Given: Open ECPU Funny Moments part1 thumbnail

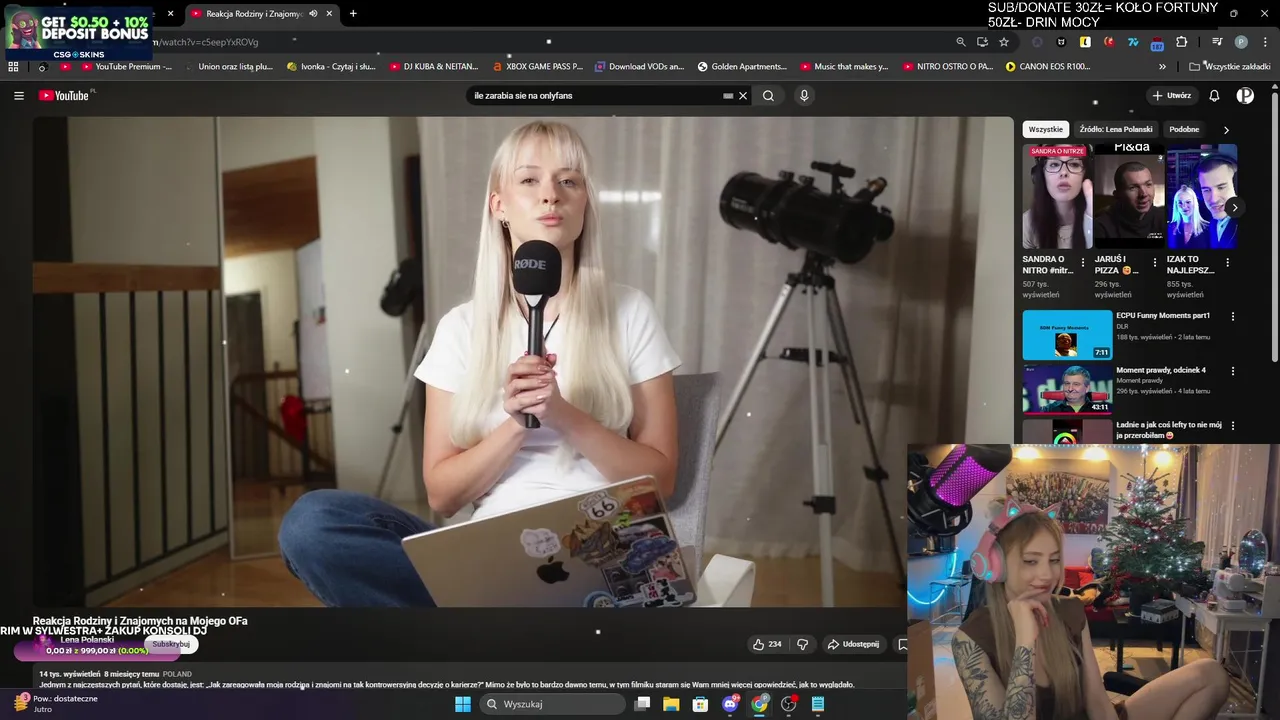Looking at the screenshot, I should click(1067, 335).
